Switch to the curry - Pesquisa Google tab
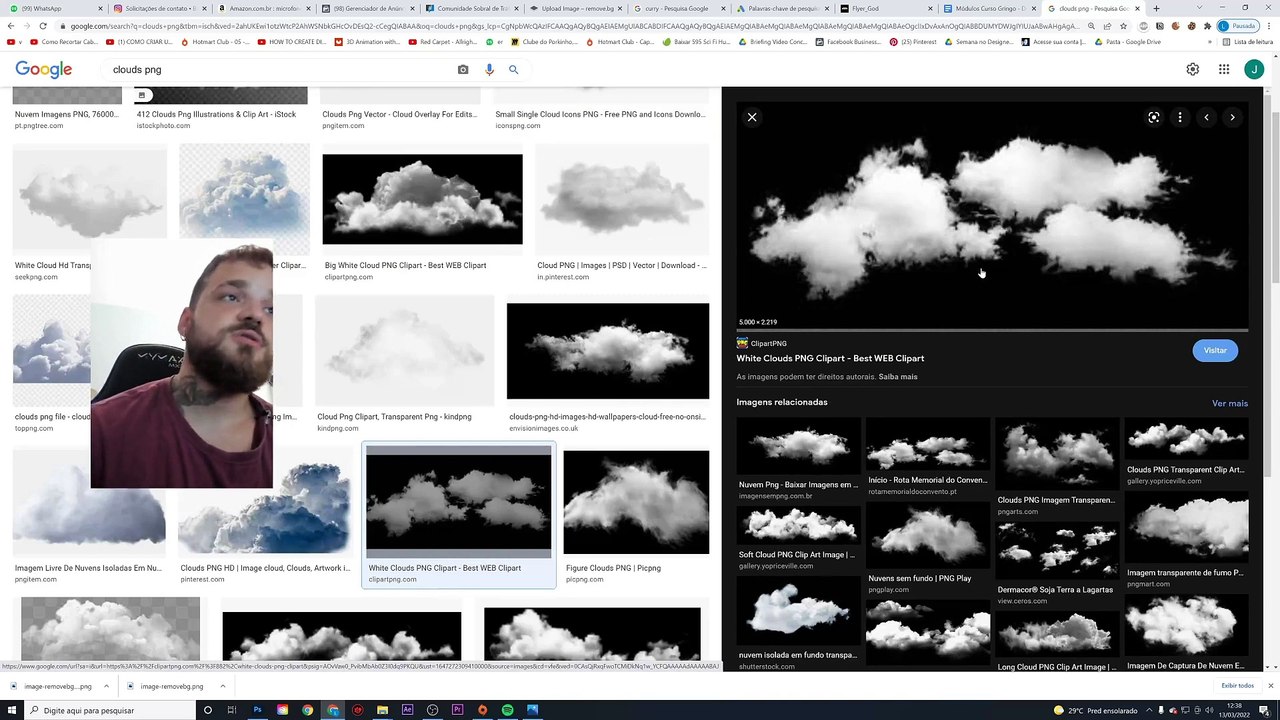Viewport: 1280px width, 720px height. point(678,8)
